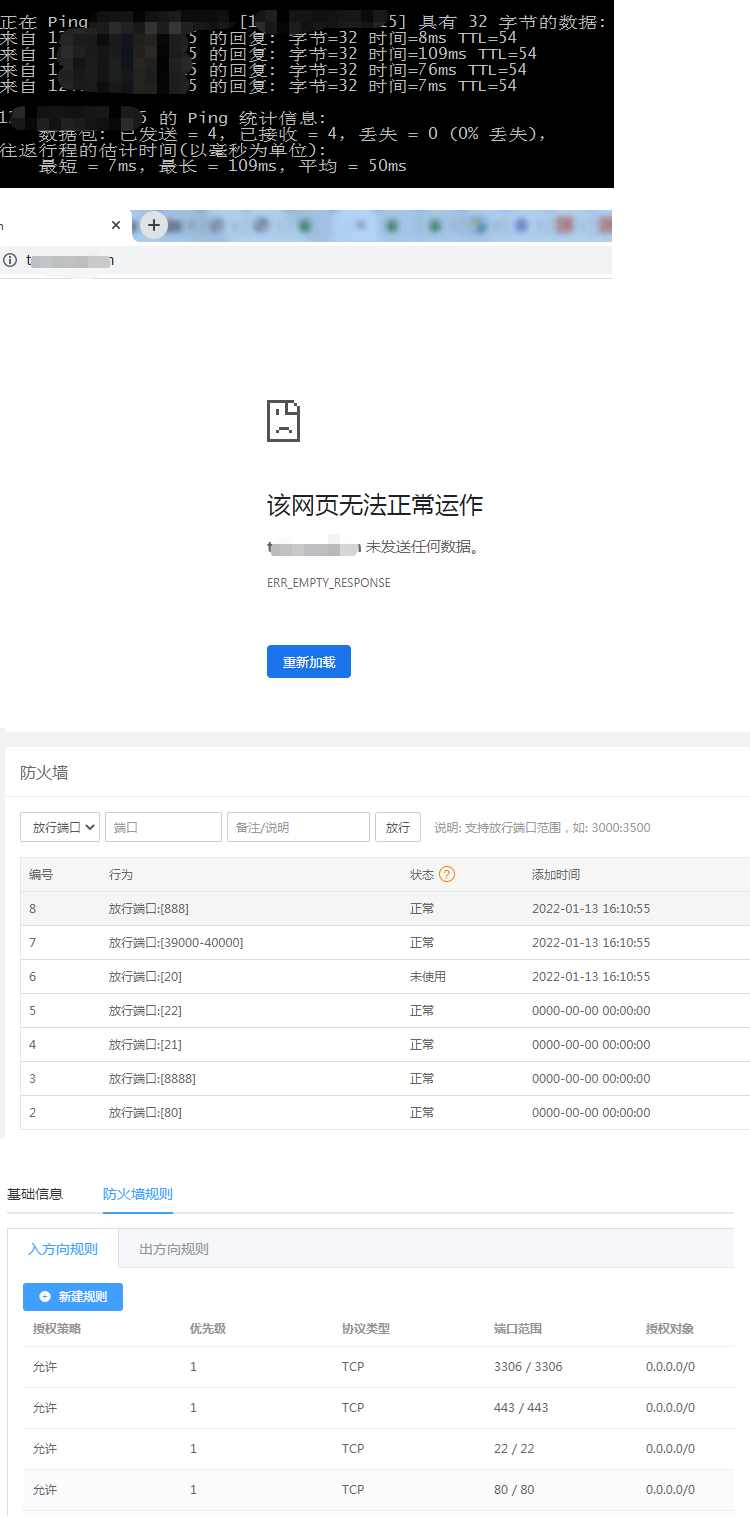Click the 授权策略 column header
This screenshot has height=1526, width=750.
tap(57, 1329)
